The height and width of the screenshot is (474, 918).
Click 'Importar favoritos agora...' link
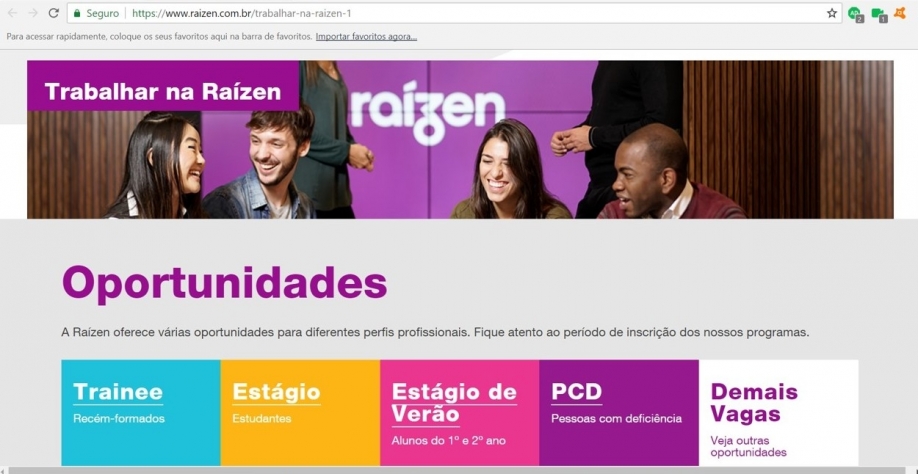(366, 36)
